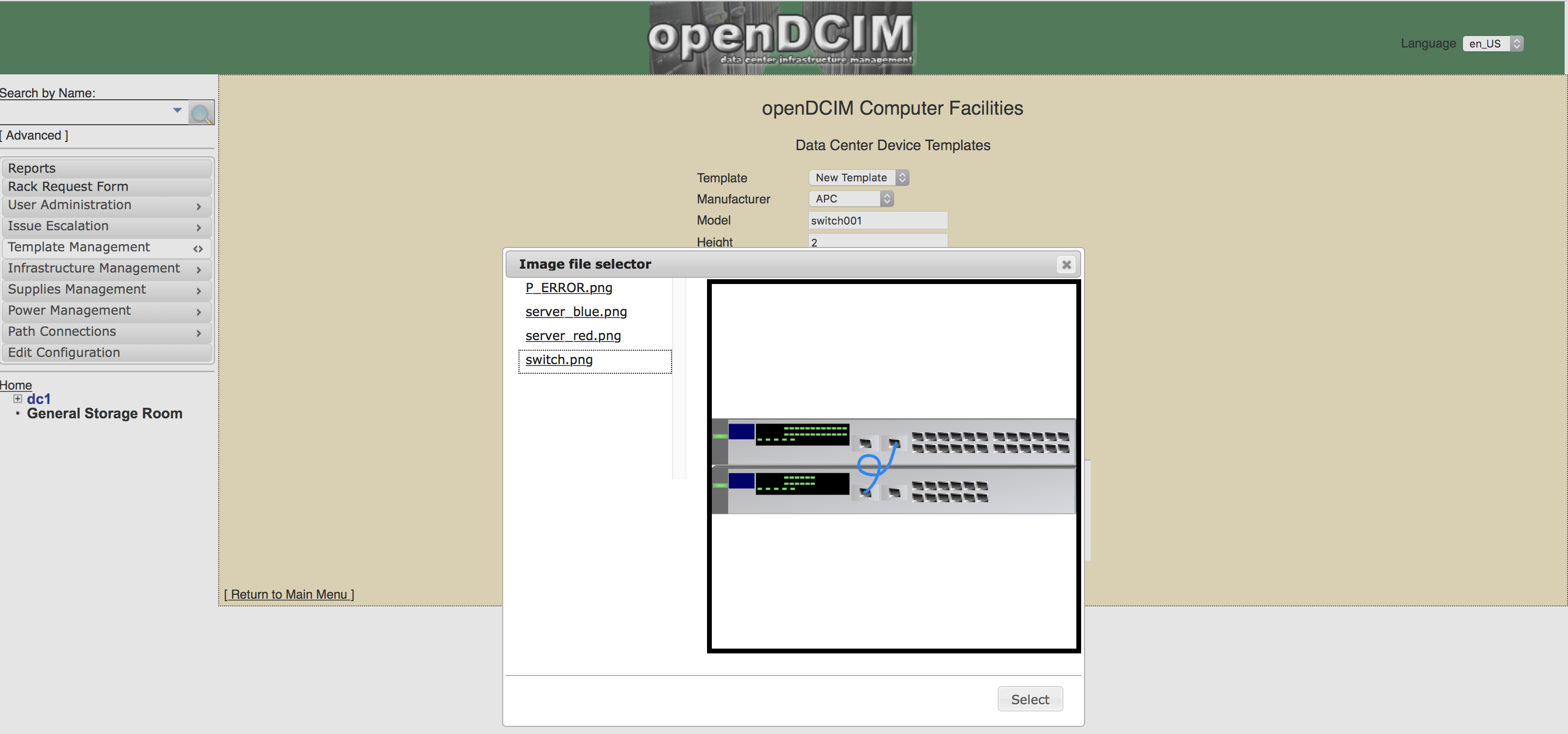Click the Model input field switch001
Screen dimensions: 1568x734
[878, 220]
